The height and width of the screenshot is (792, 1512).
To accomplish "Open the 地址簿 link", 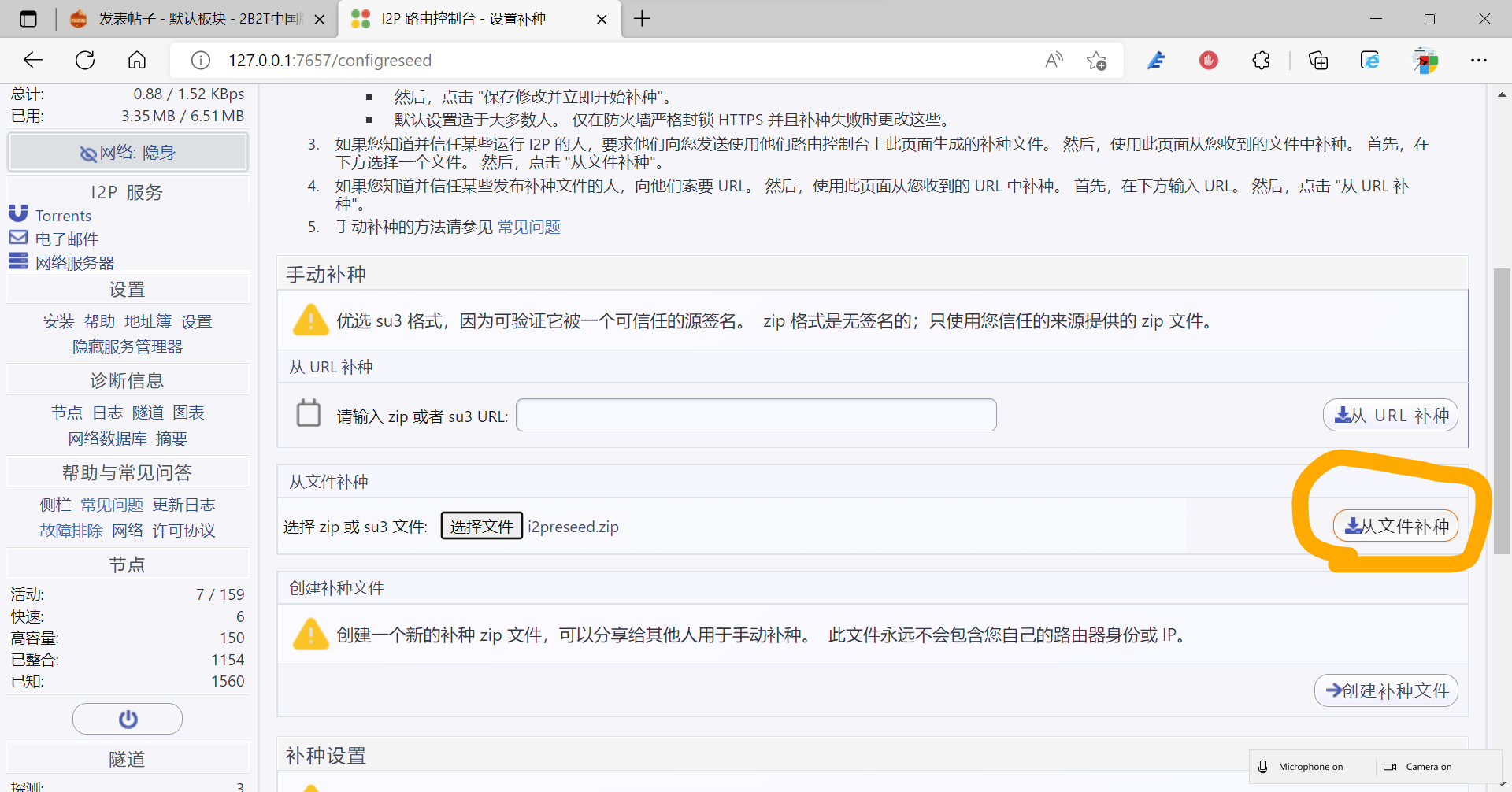I will point(148,321).
